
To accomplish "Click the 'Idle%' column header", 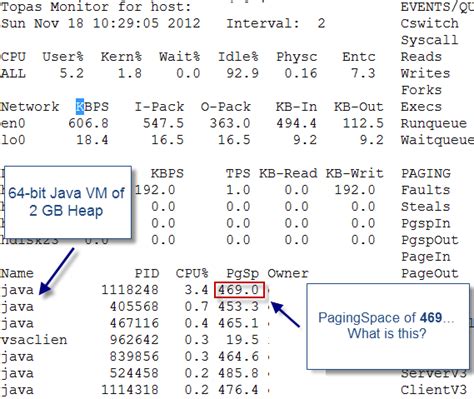I will click(x=238, y=57).
